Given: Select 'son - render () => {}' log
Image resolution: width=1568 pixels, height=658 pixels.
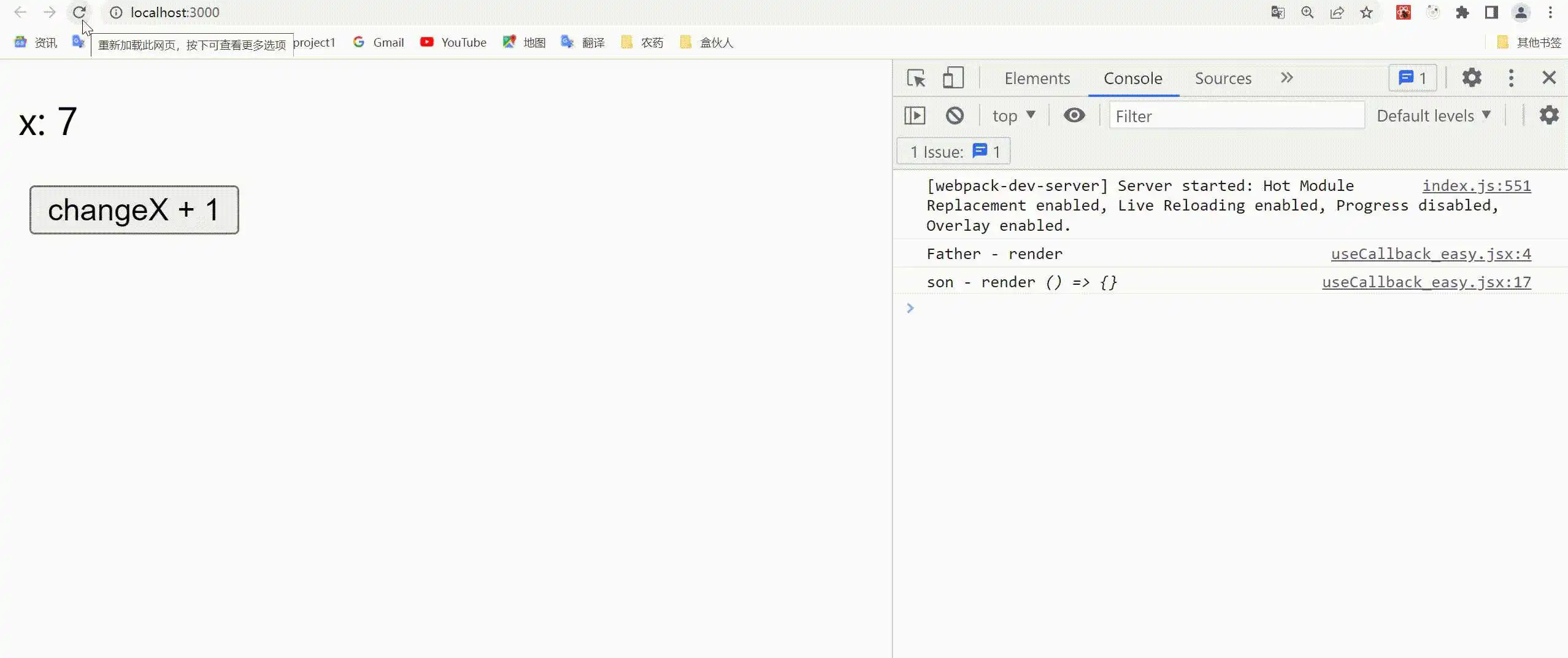Looking at the screenshot, I should point(1021,282).
